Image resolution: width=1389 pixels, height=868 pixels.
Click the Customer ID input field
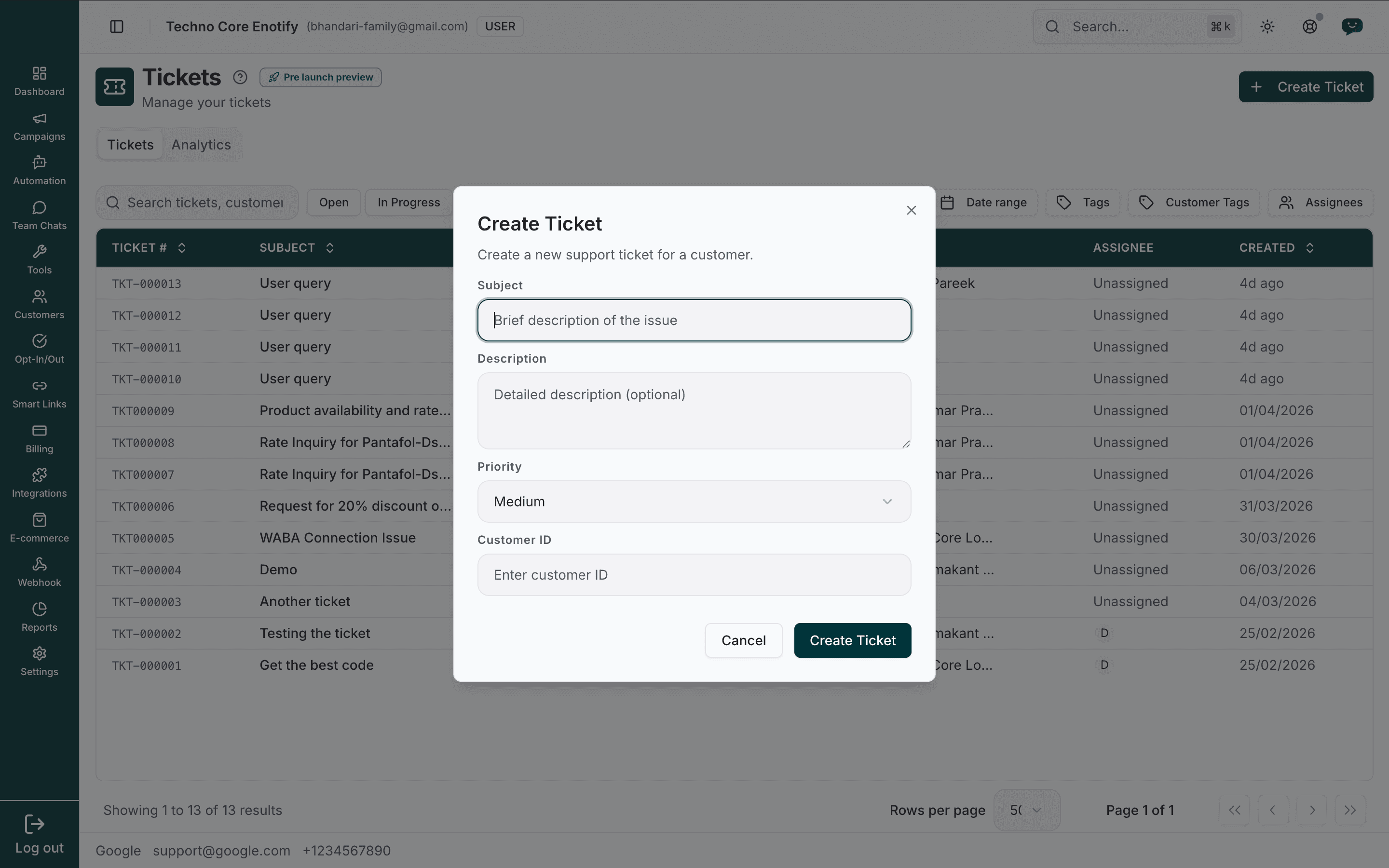[x=694, y=575]
